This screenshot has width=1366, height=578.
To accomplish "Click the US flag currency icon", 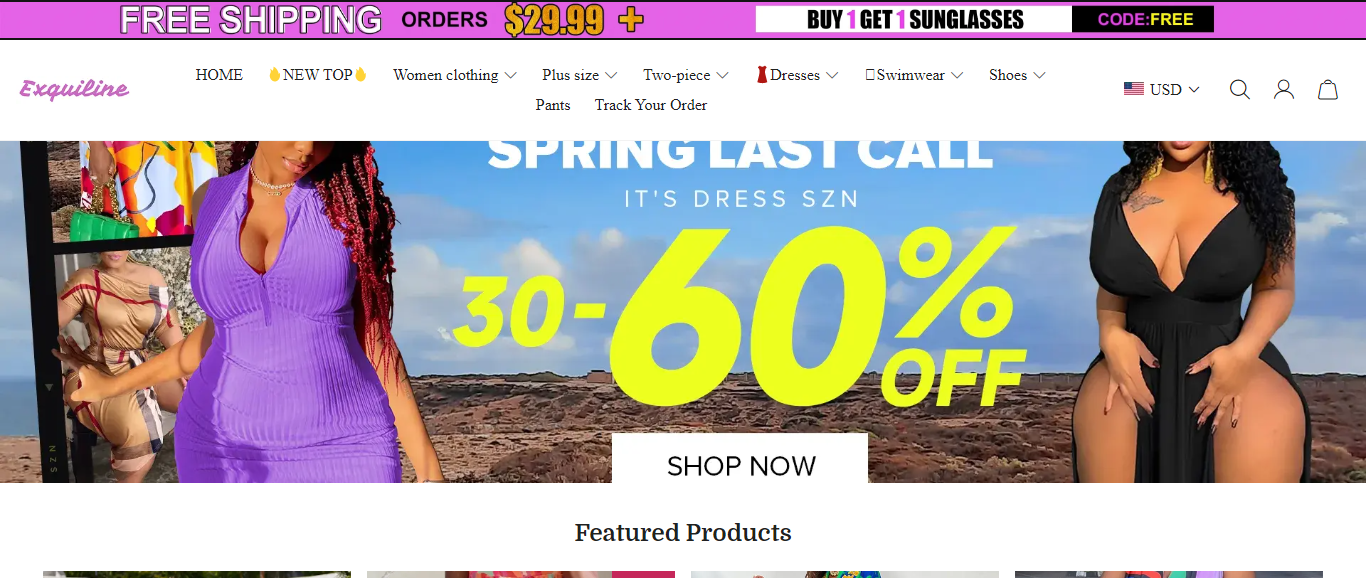I will pos(1134,89).
